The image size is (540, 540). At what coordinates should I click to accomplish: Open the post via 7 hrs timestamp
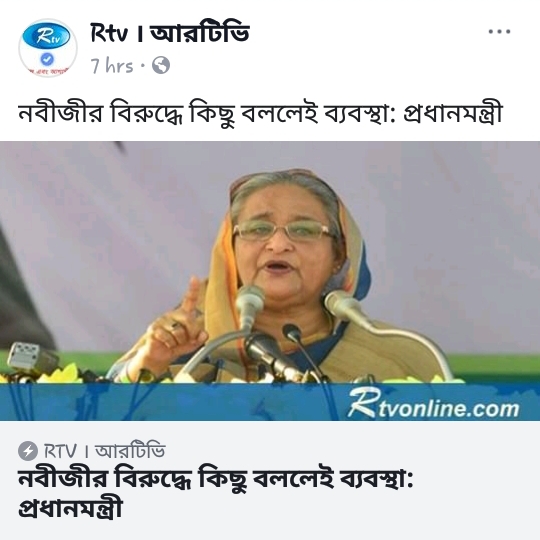click(x=112, y=65)
